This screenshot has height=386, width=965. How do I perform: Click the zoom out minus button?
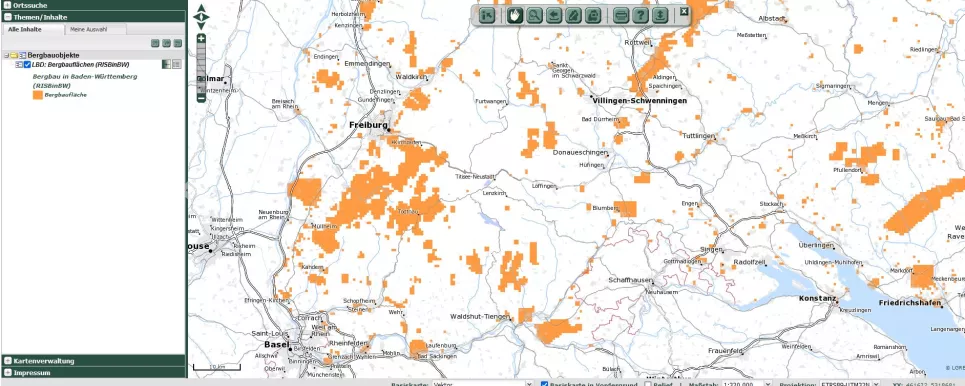coord(201,98)
